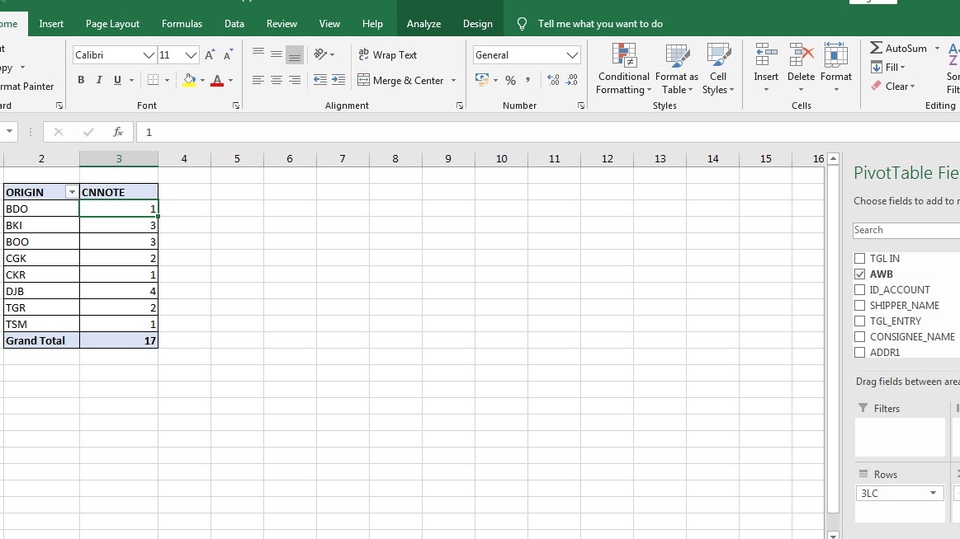The height and width of the screenshot is (539, 960).
Task: Open 3LC field dropdown in Rows area
Action: pyautogui.click(x=933, y=493)
